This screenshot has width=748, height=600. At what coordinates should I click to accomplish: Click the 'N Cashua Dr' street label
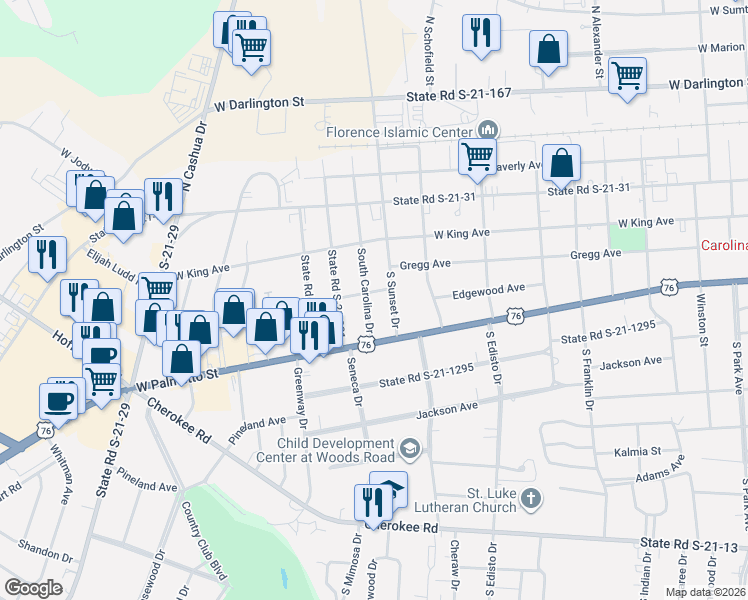pyautogui.click(x=196, y=156)
